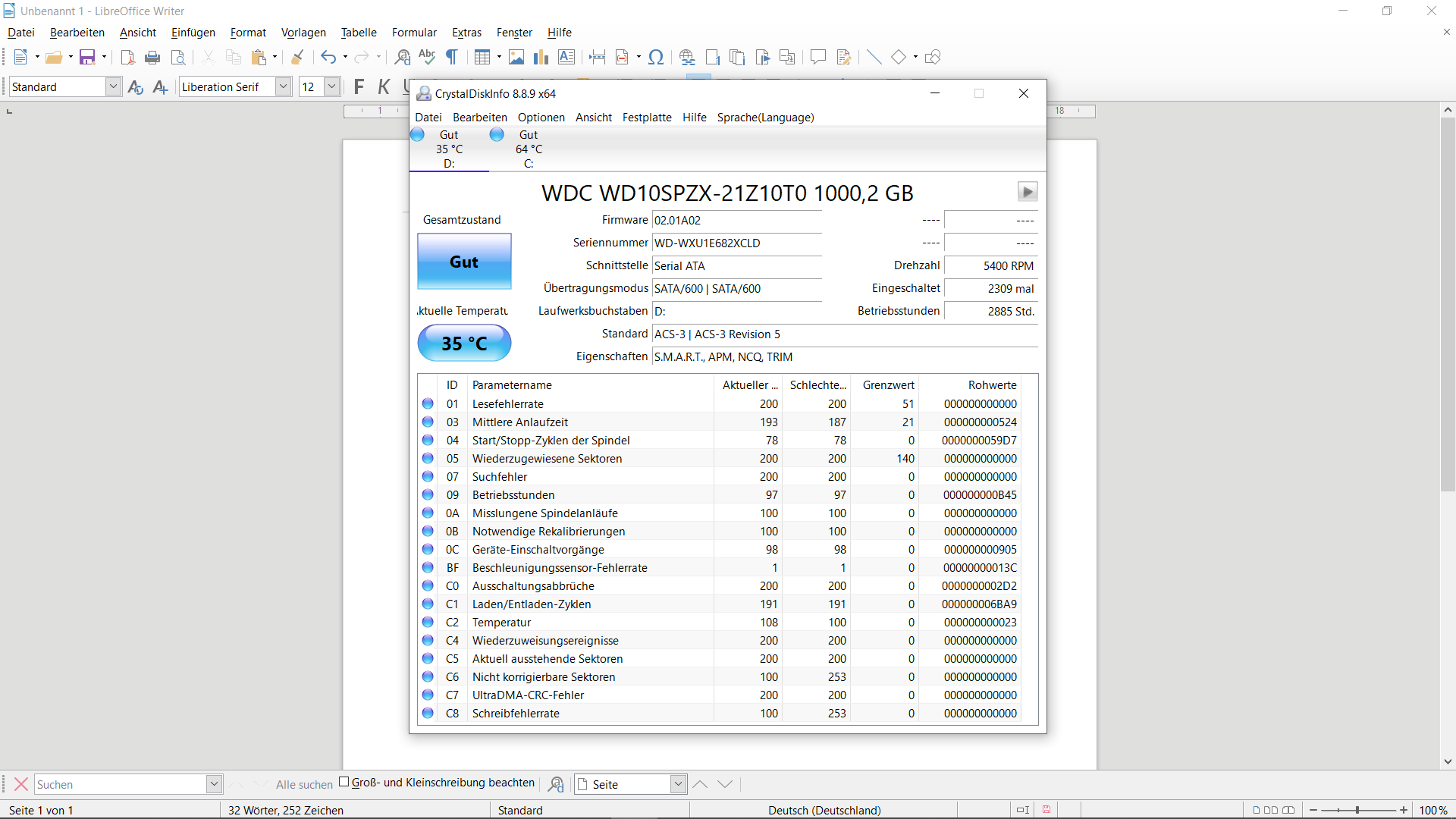This screenshot has height=819, width=1456.
Task: Open Find and Replace icon in toolbar
Action: [403, 57]
